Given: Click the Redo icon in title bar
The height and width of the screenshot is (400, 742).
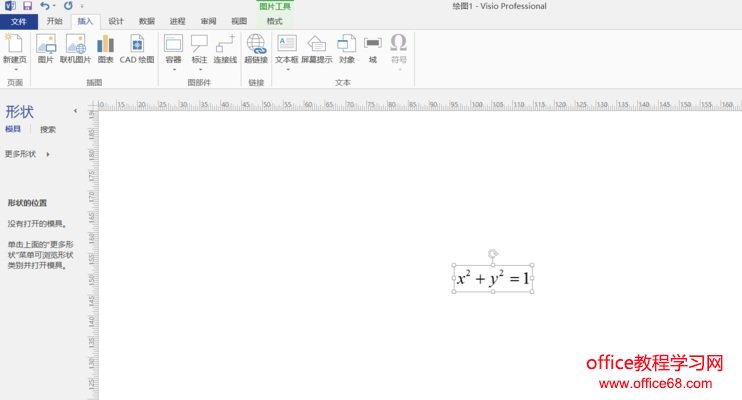Looking at the screenshot, I should coord(68,6).
